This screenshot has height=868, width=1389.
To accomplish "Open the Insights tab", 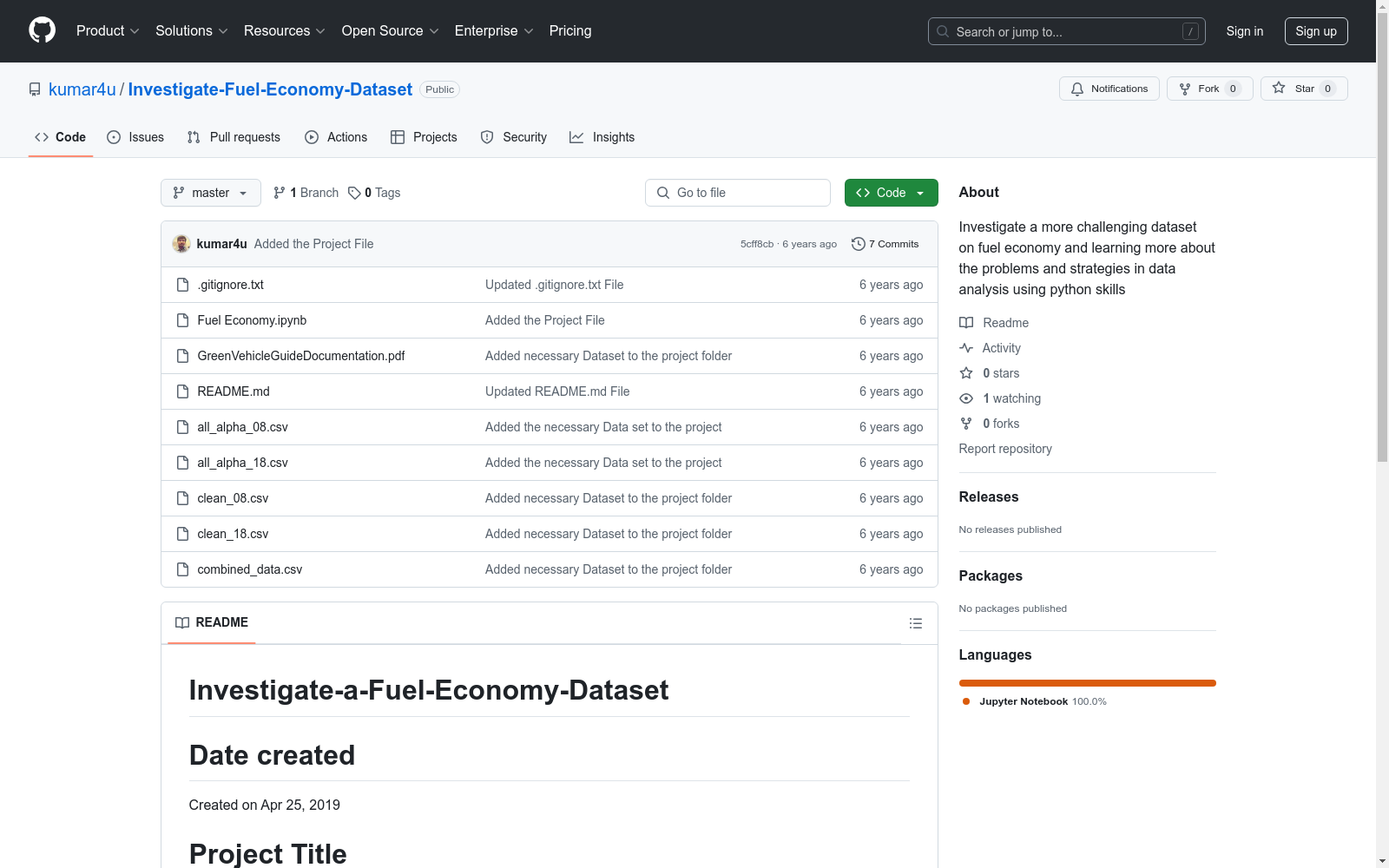I will 602,137.
